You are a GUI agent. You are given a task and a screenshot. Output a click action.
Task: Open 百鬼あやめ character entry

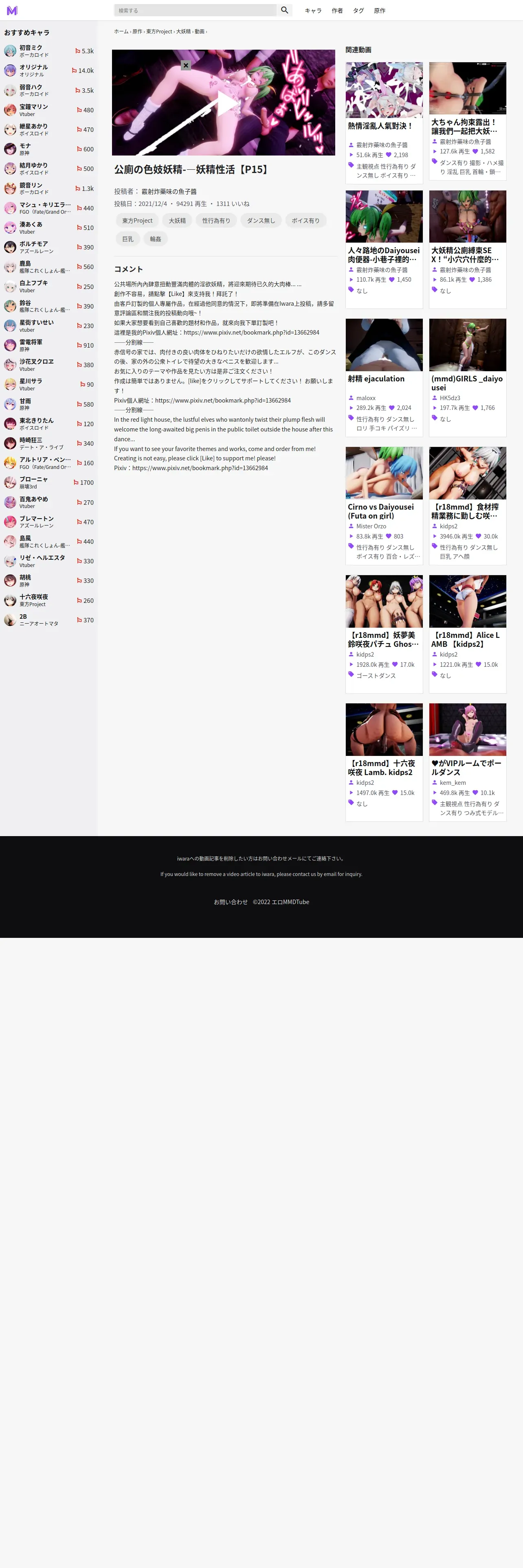(x=49, y=502)
